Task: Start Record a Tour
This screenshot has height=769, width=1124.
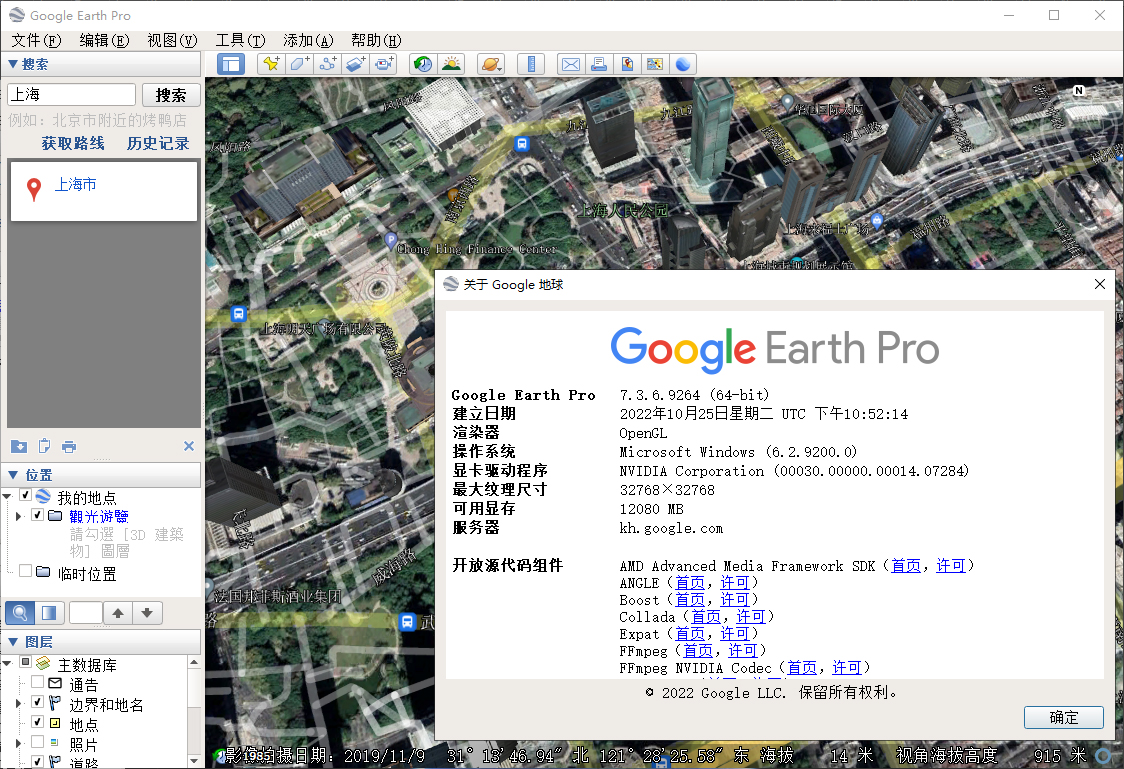Action: [x=383, y=63]
